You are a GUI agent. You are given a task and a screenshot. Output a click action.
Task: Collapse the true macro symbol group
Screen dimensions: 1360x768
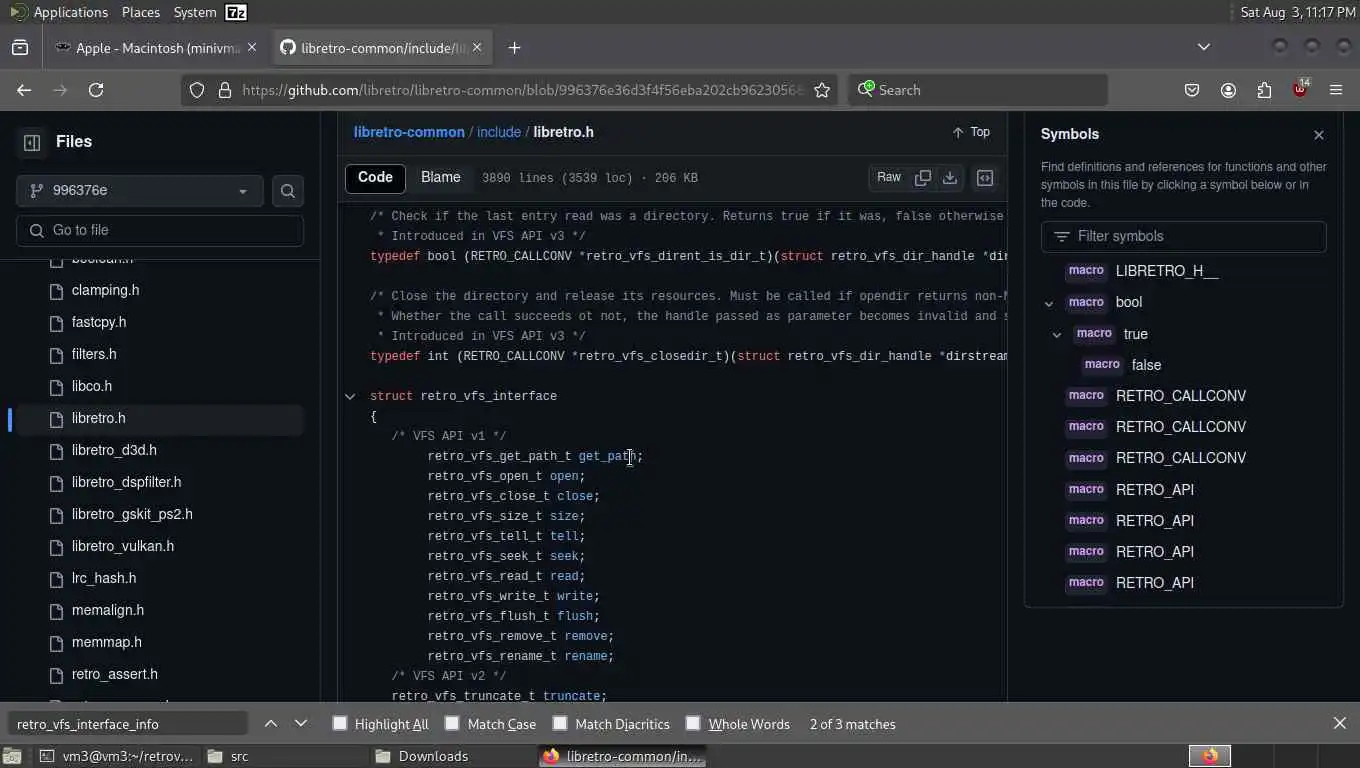click(1057, 335)
